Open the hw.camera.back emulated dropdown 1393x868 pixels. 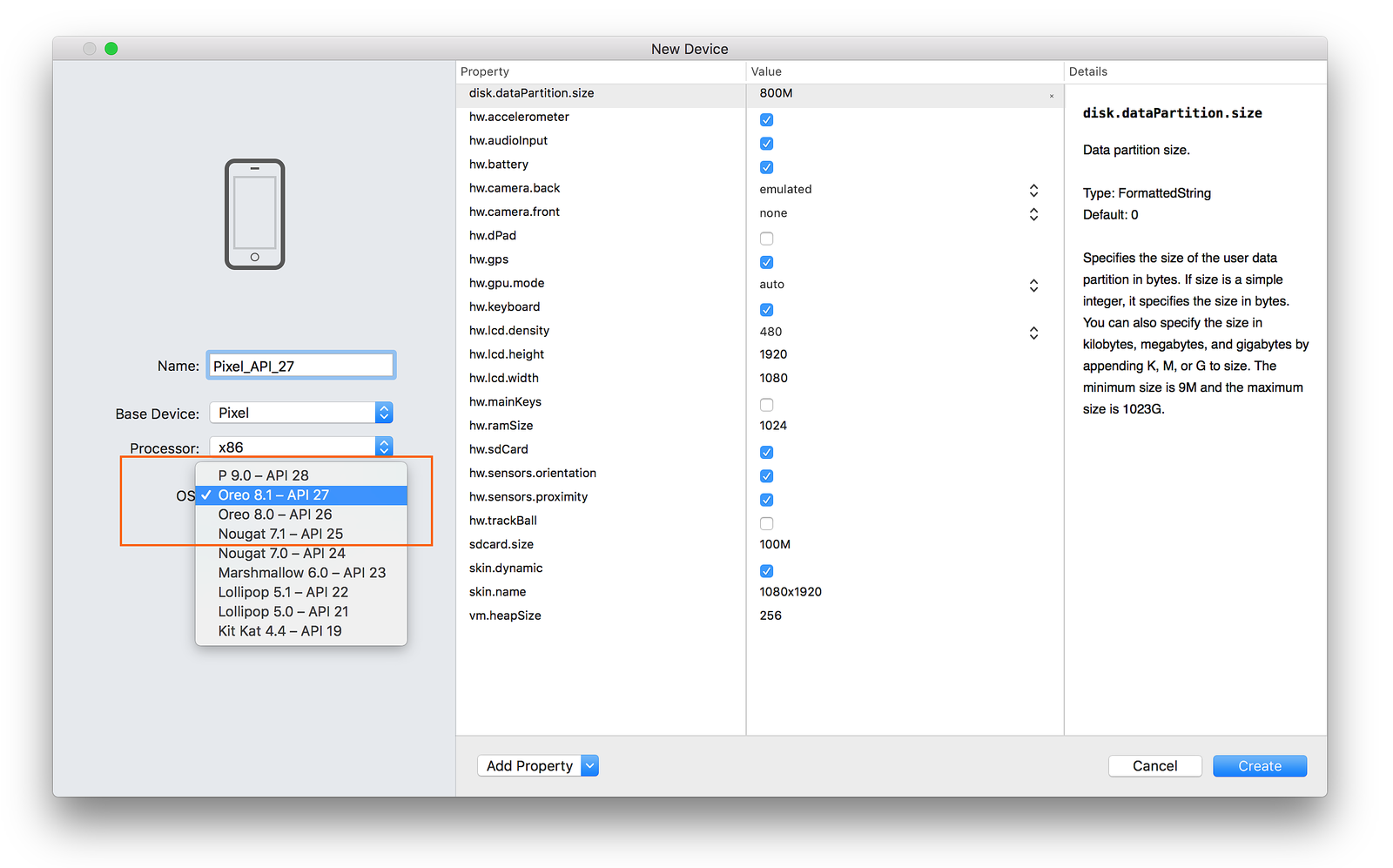point(1033,190)
